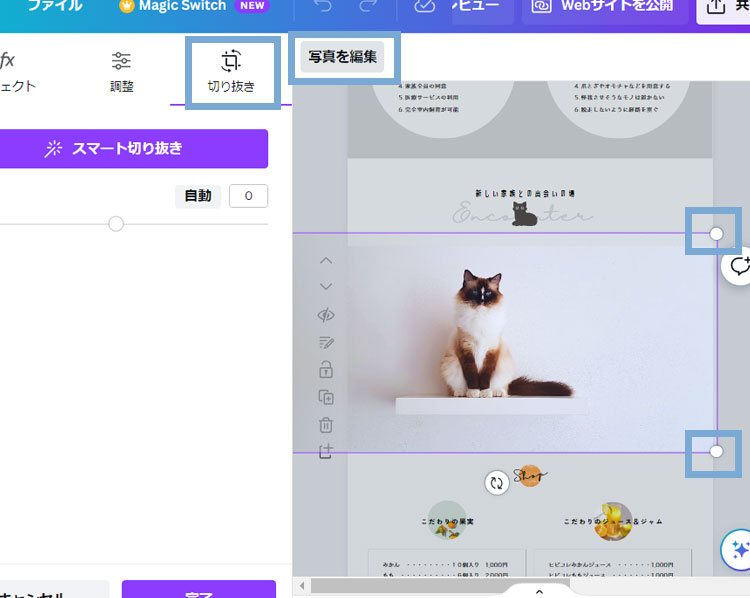Click the Shop orange logo
This screenshot has height=598, width=750.
(x=529, y=476)
